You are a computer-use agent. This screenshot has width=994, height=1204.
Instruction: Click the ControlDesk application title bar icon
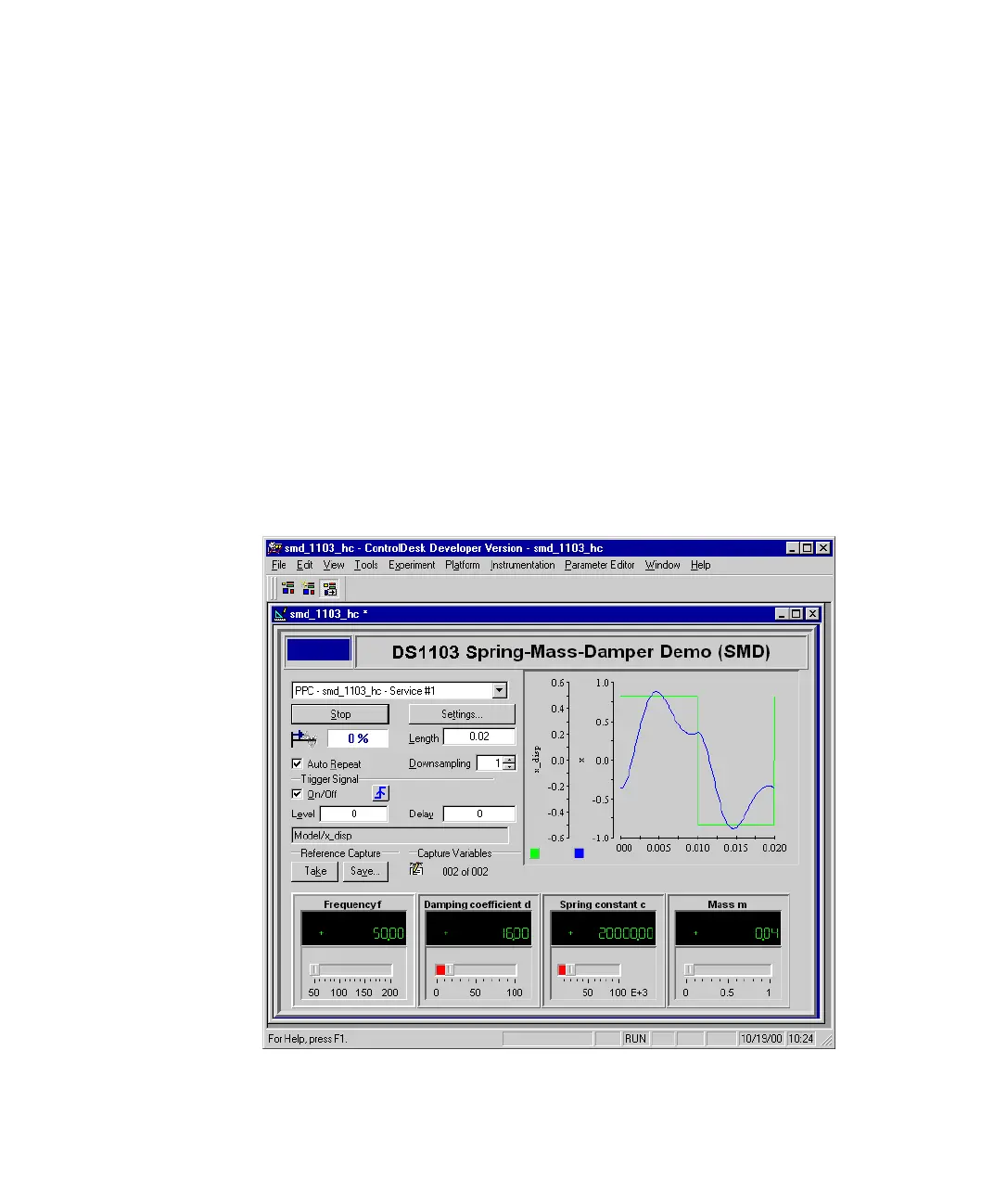pos(274,548)
